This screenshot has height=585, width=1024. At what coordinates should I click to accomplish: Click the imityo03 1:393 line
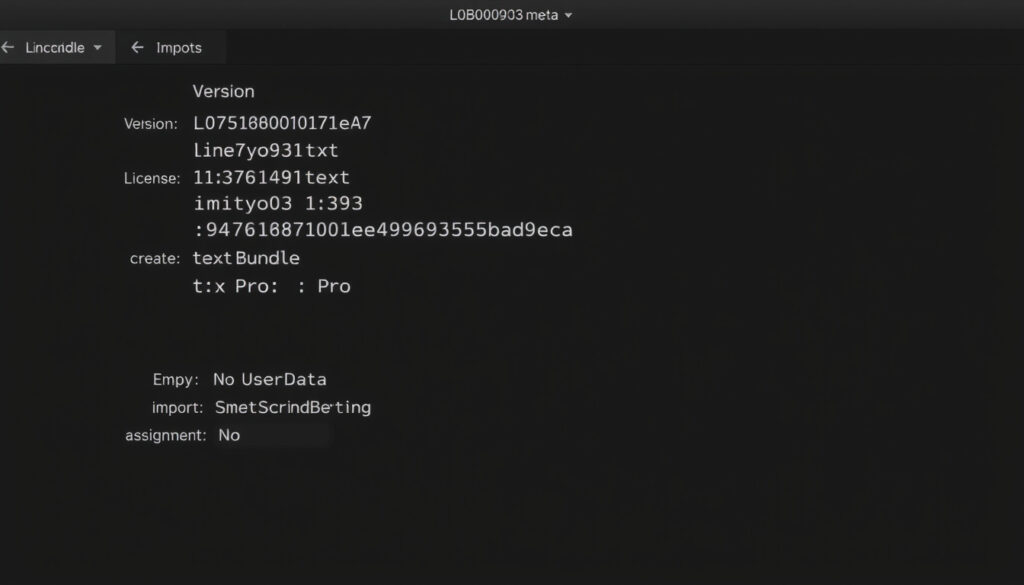[278, 203]
